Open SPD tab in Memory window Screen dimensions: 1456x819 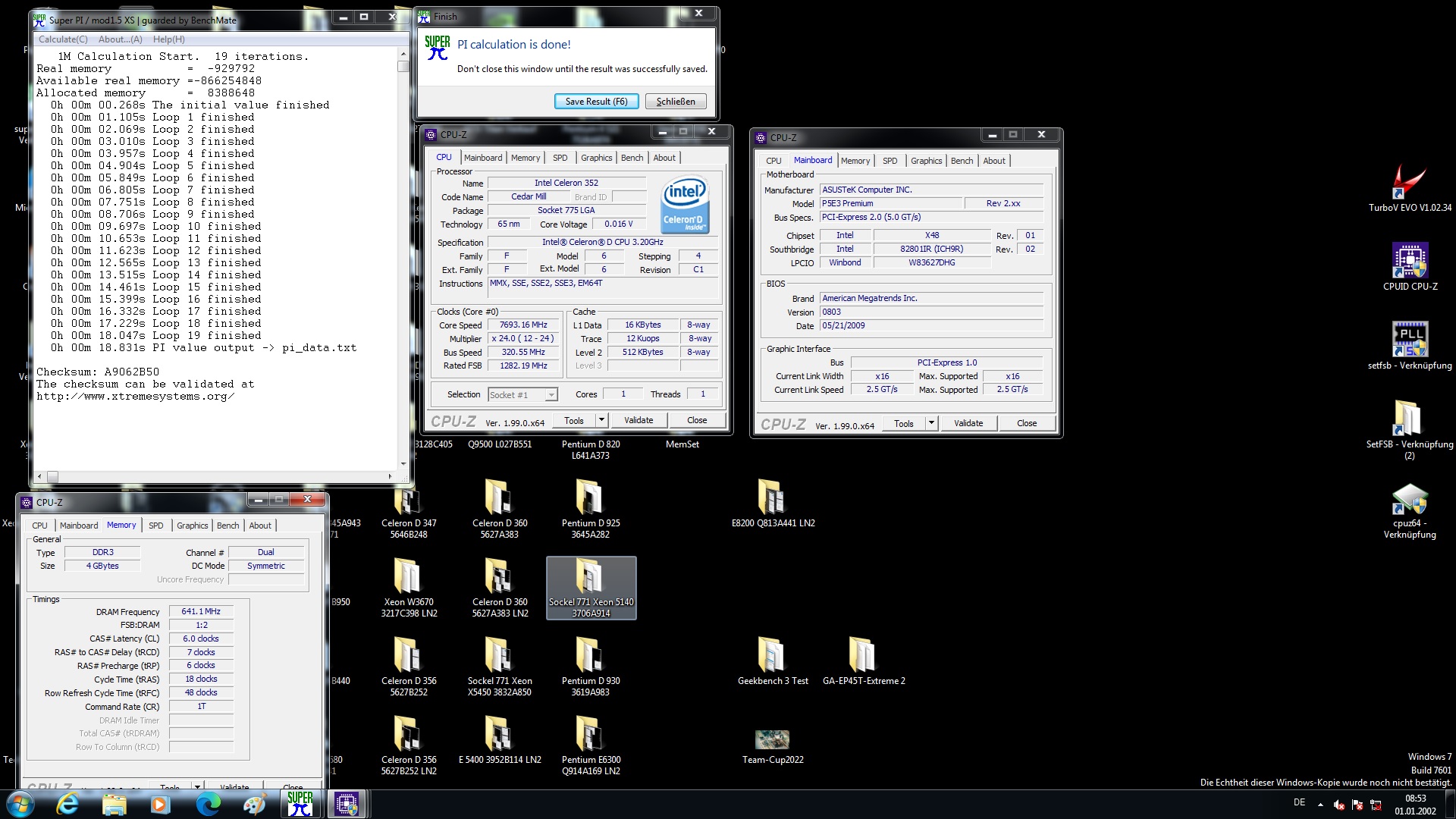pyautogui.click(x=155, y=526)
